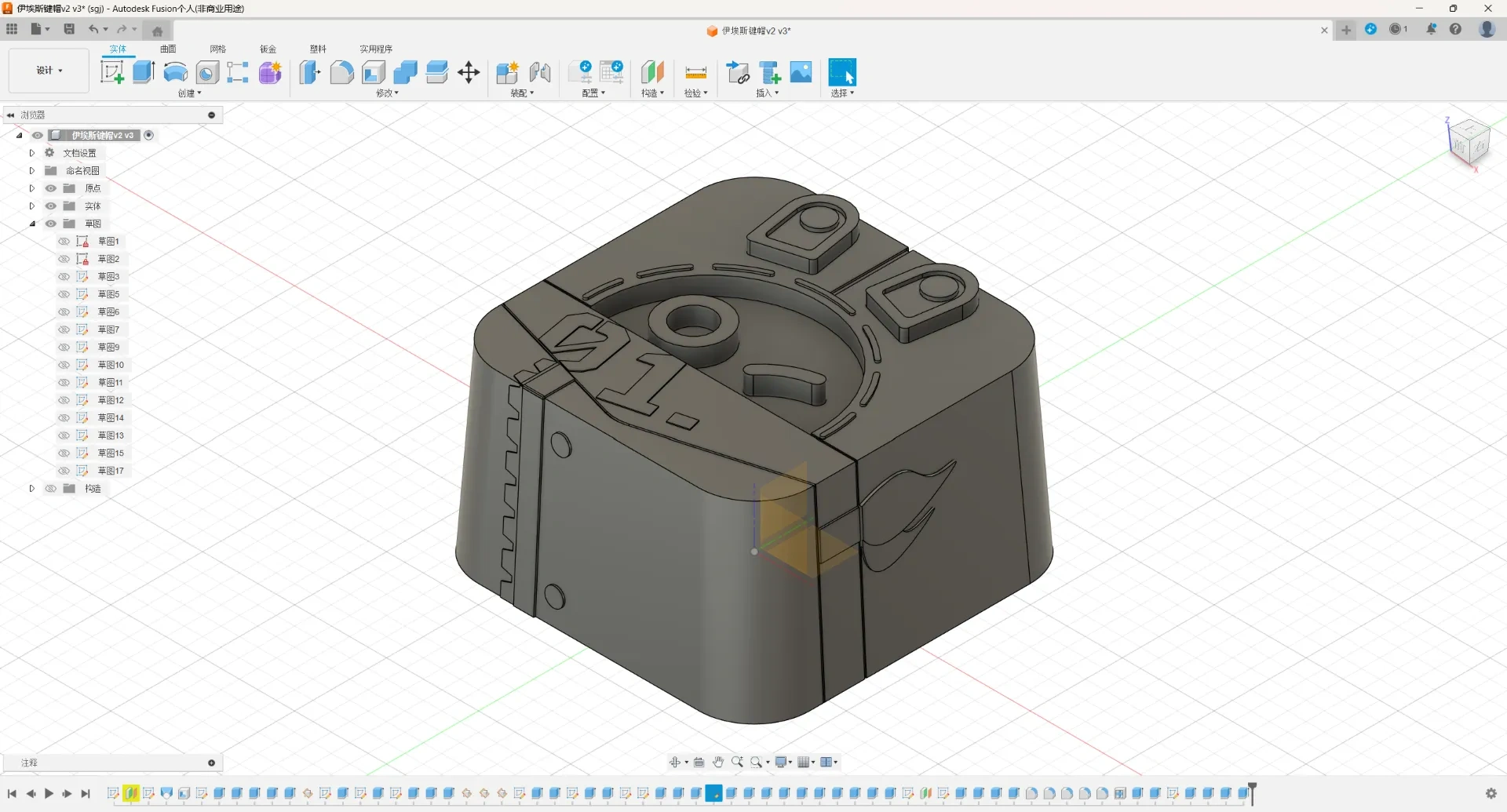The height and width of the screenshot is (812, 1507).
Task: Click the Look At camera icon
Action: click(x=699, y=762)
